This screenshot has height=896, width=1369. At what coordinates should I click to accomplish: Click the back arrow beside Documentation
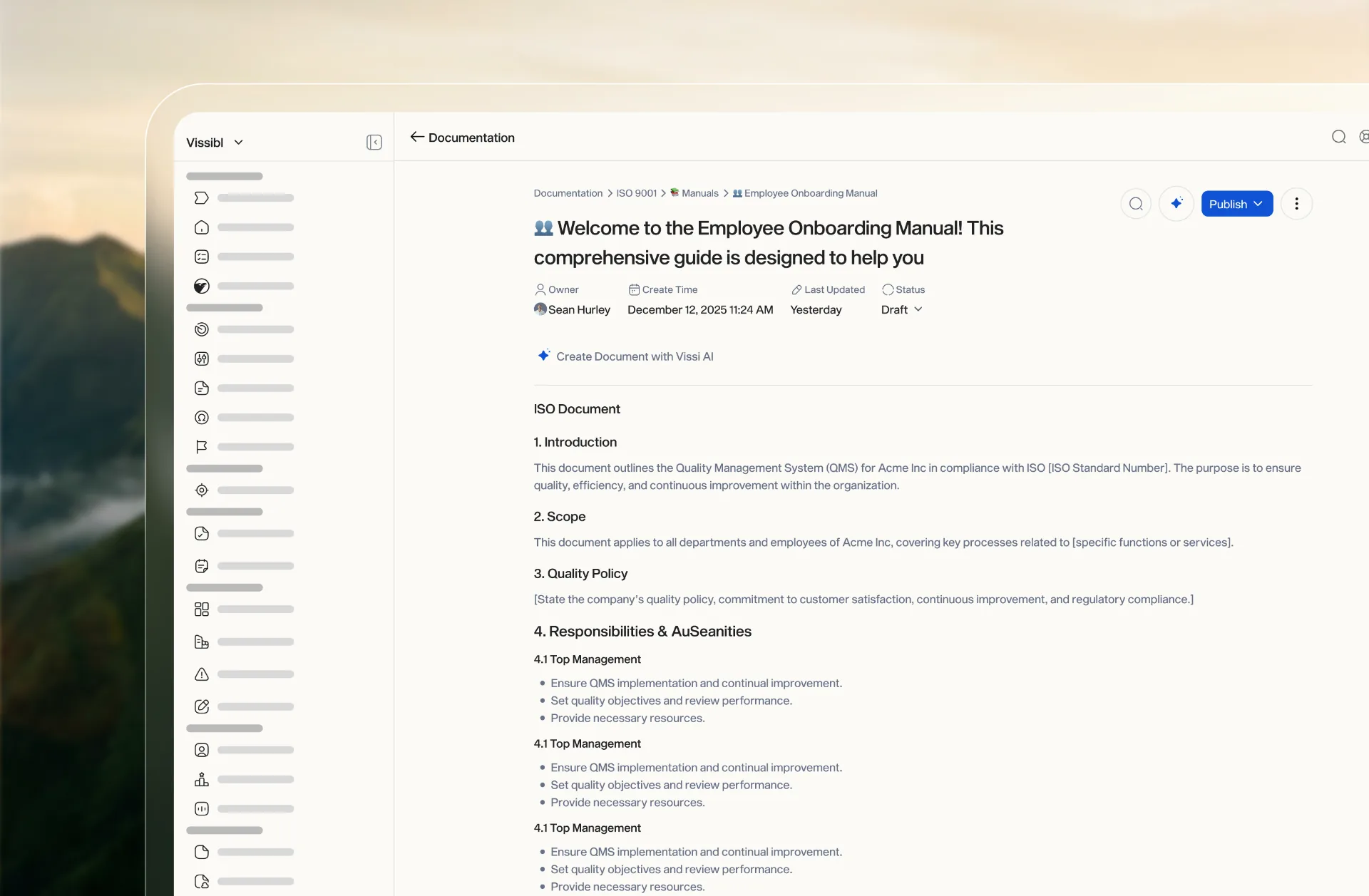(x=417, y=137)
